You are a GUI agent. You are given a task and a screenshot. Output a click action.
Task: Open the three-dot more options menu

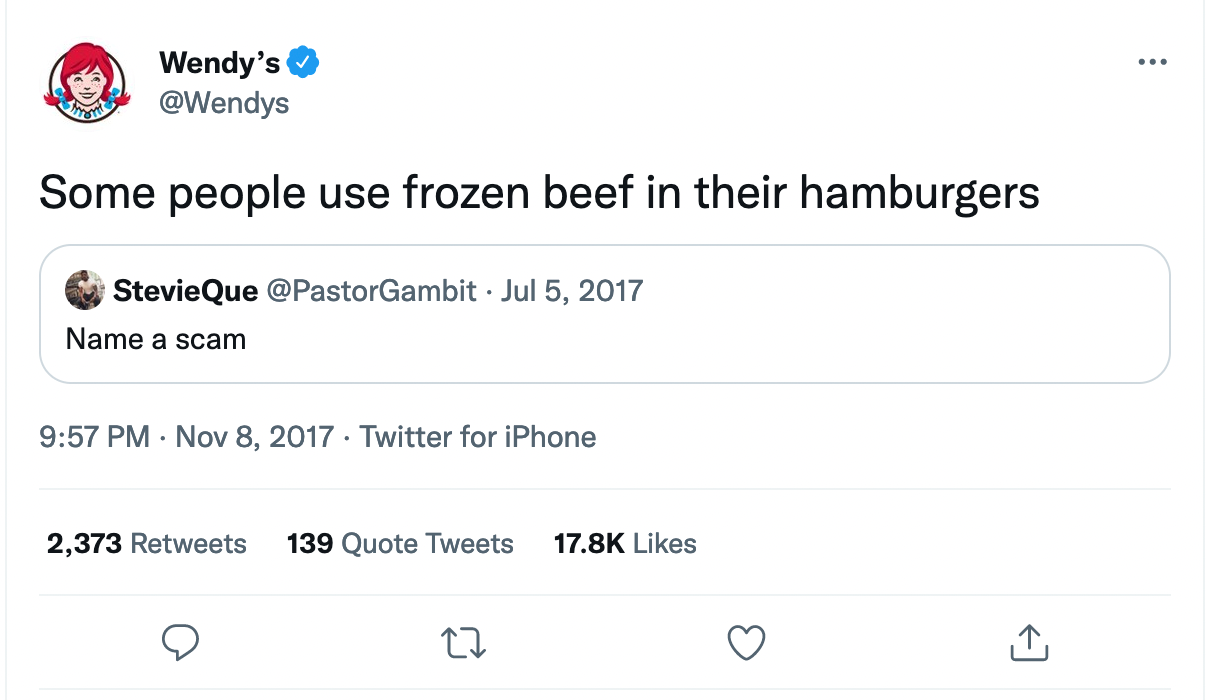click(1152, 63)
